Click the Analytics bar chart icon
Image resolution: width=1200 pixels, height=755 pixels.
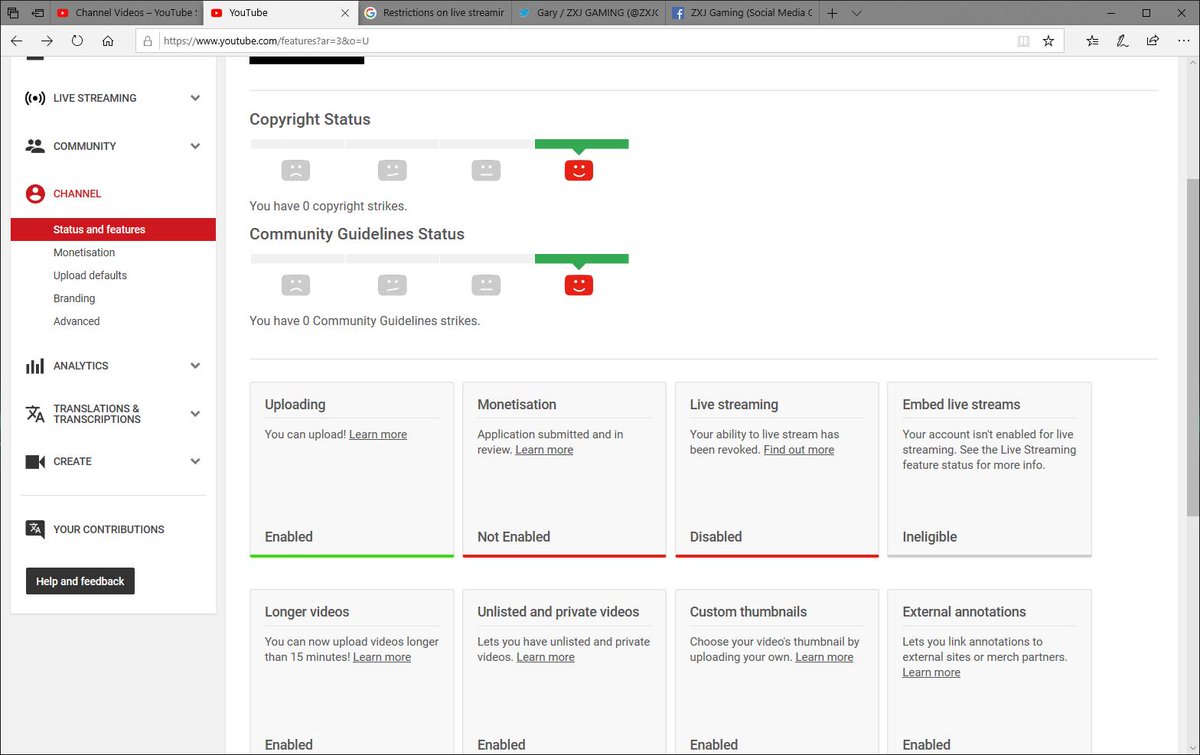click(x=35, y=366)
